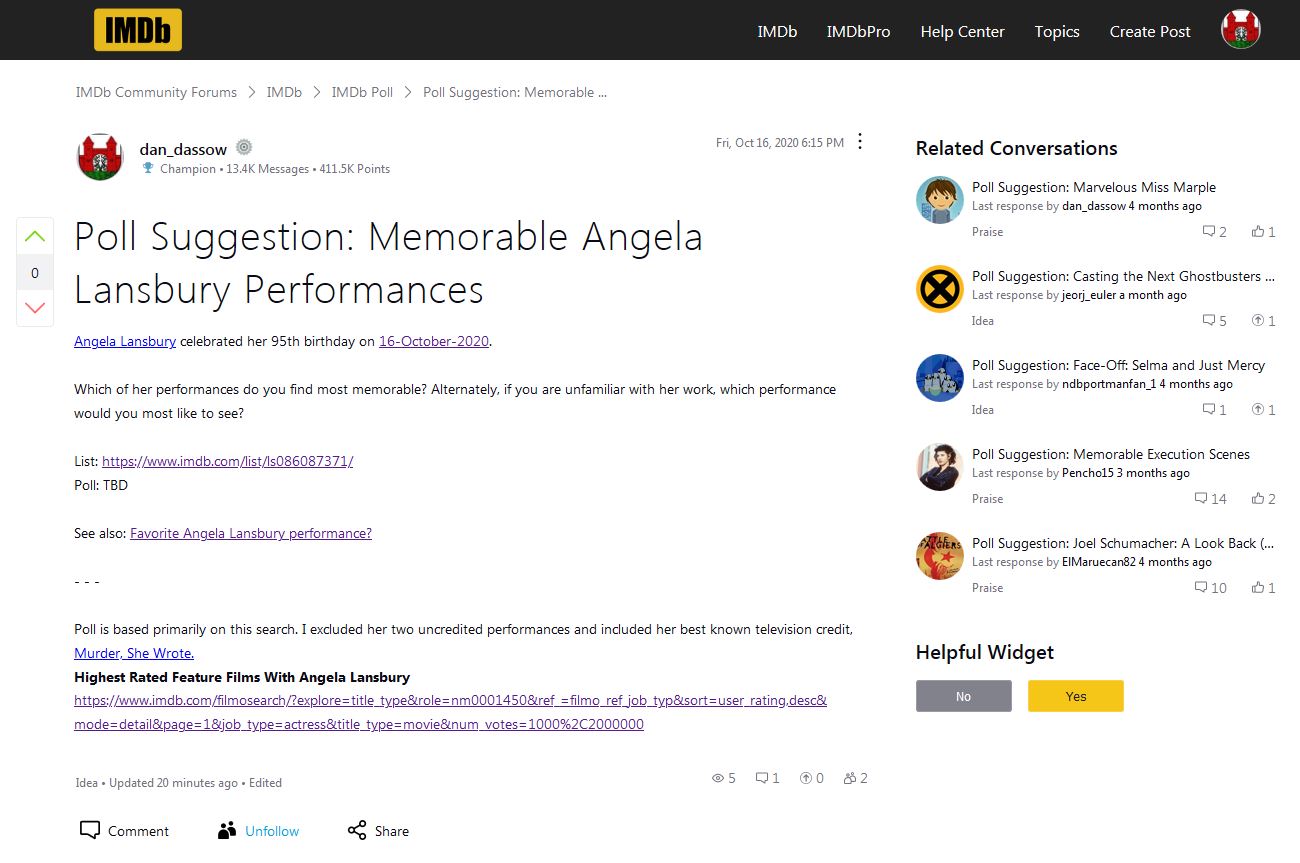The image size is (1300, 863).
Task: Open user profile avatar in header
Action: pyautogui.click(x=1240, y=30)
